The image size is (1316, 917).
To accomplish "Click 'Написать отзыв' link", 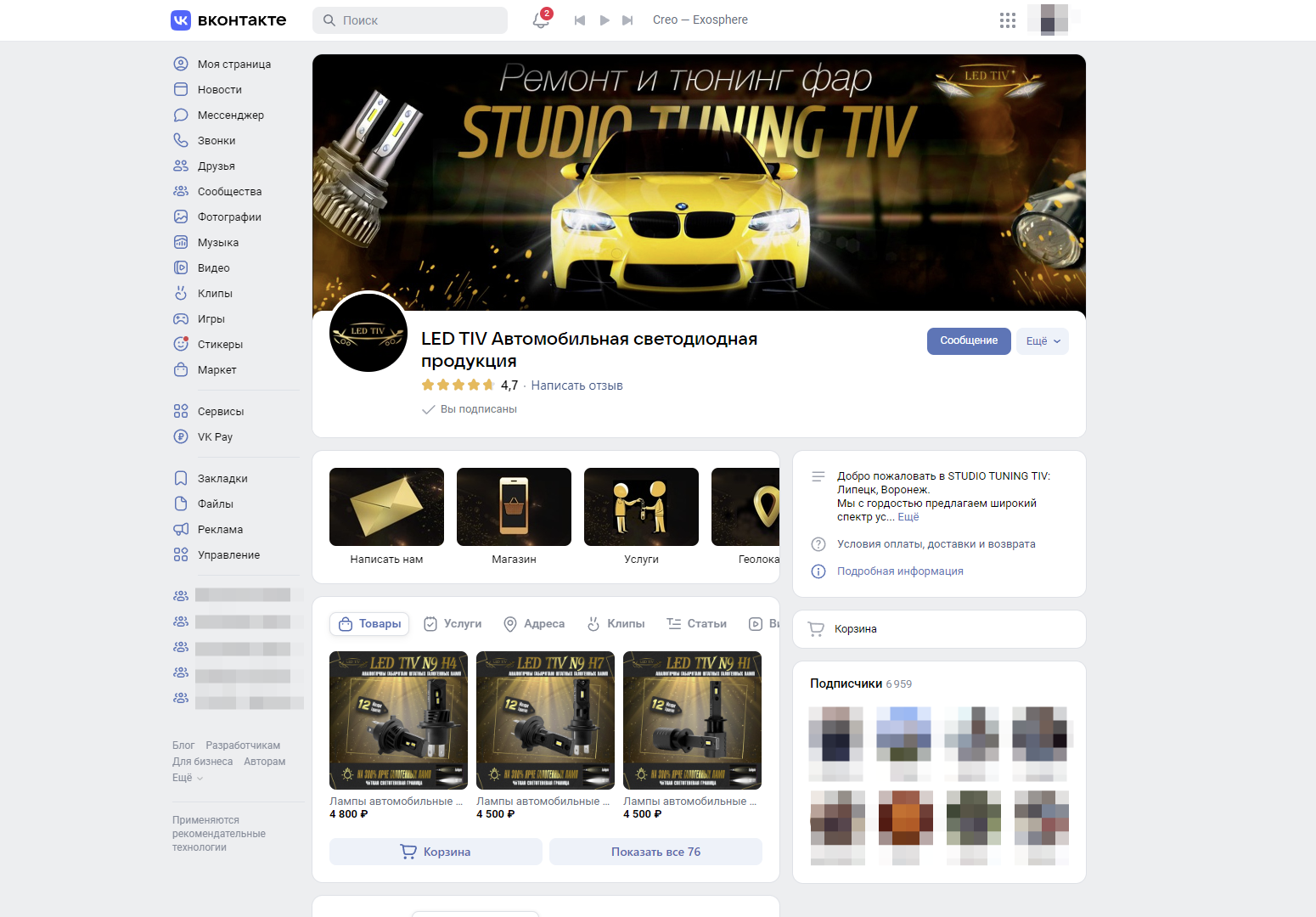I will (576, 385).
